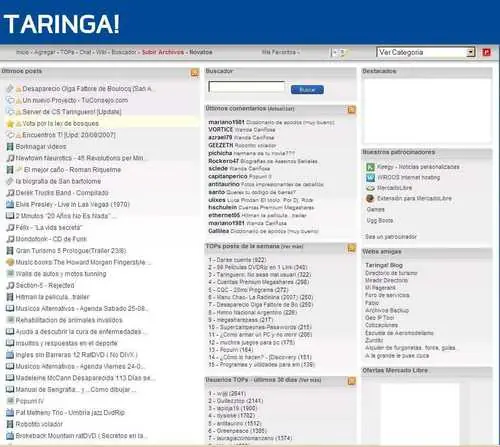Open TOPs in the navigation bar
This screenshot has height=447, width=500.
[68, 52]
